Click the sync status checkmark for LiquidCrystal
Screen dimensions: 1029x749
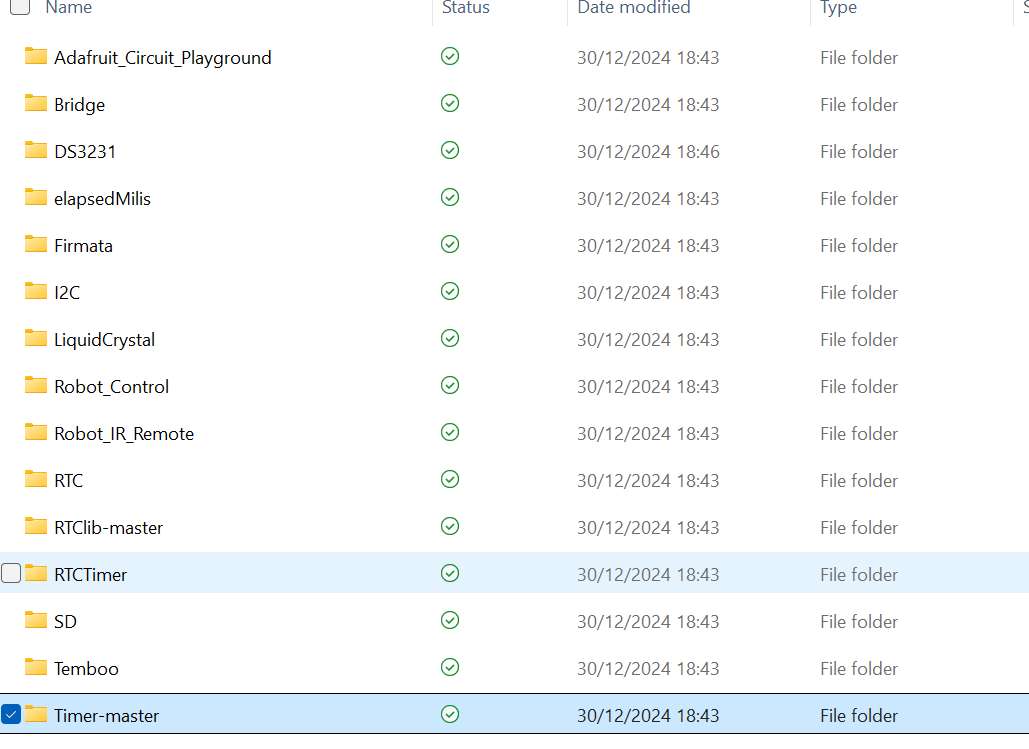450,339
